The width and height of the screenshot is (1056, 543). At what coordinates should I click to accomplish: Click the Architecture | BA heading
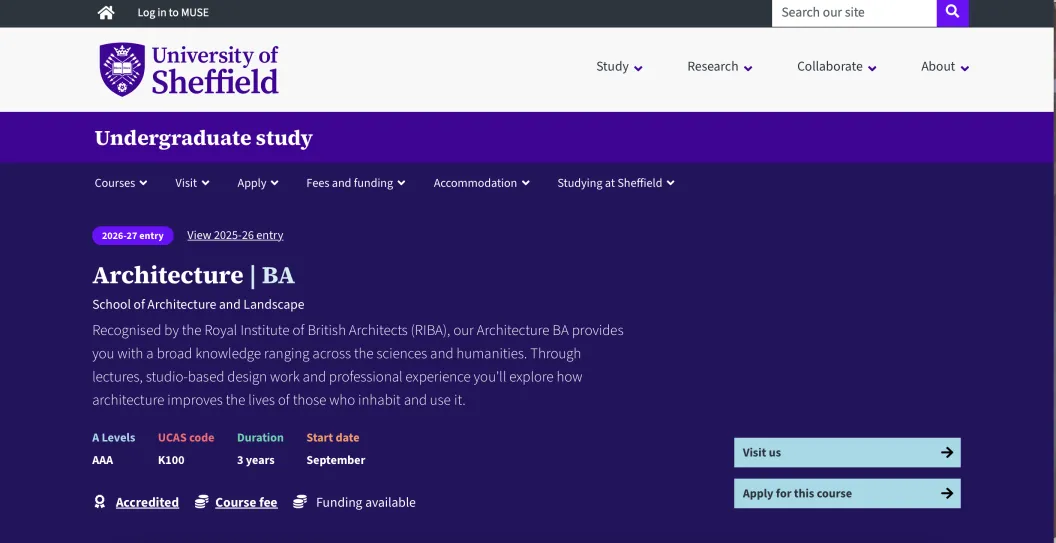click(193, 275)
